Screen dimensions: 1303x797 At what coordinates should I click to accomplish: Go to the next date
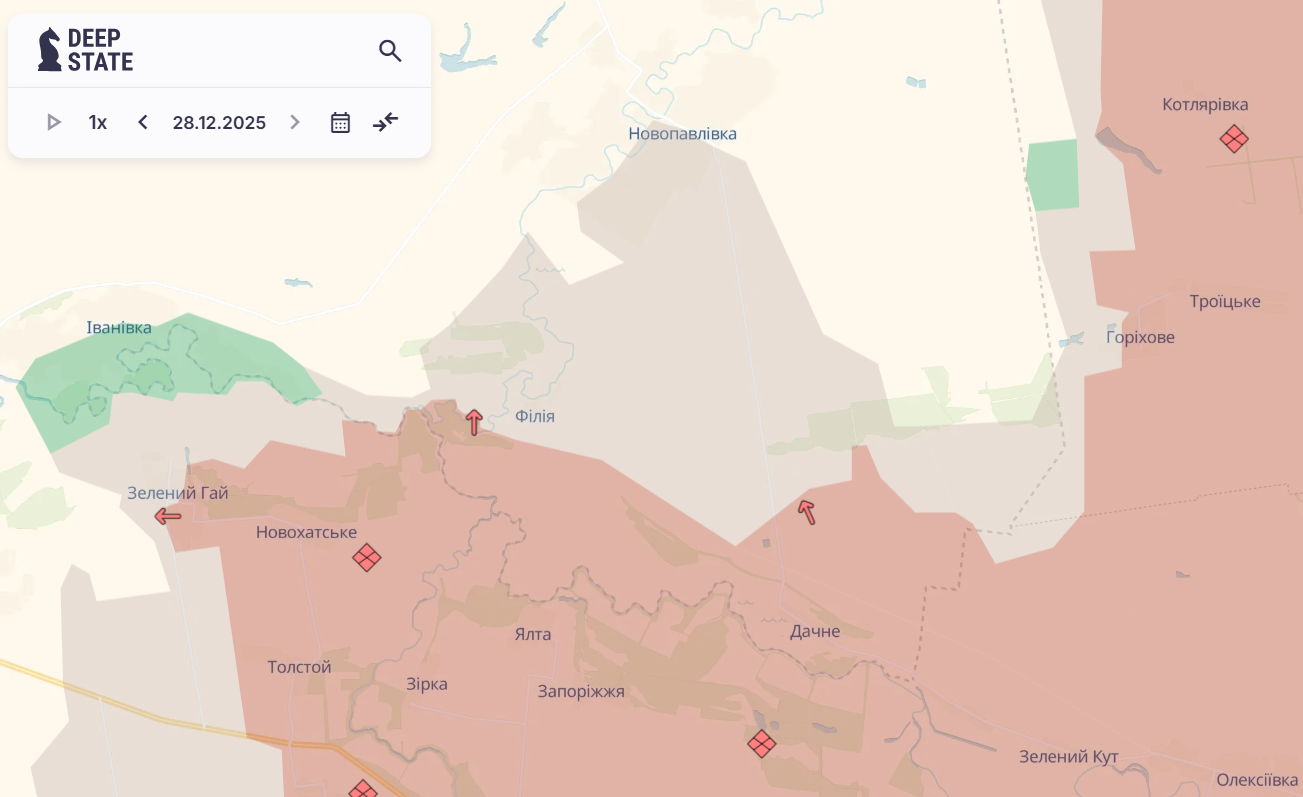295,122
